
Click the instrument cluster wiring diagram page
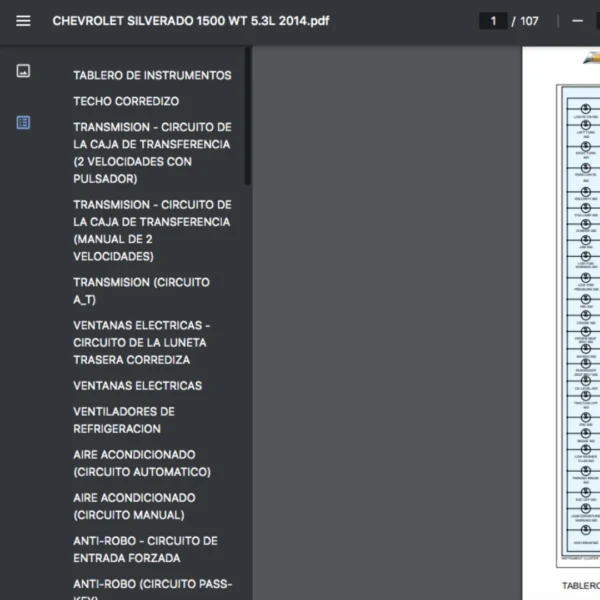[561, 323]
